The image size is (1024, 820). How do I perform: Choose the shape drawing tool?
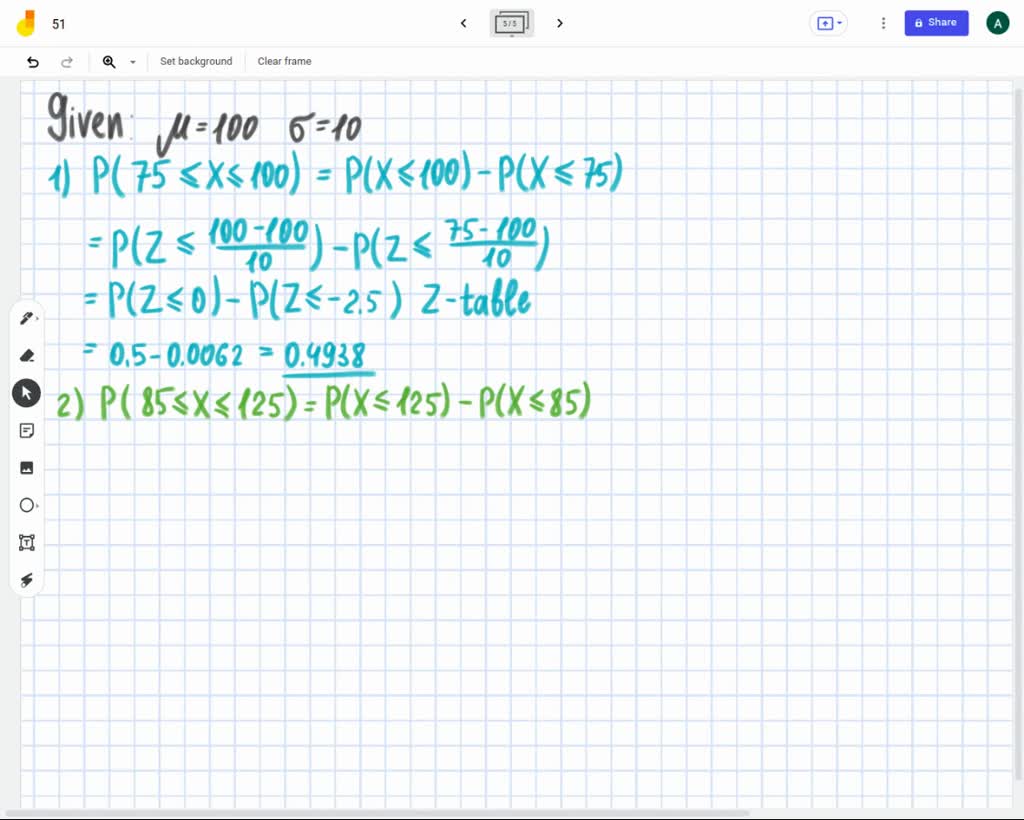coord(27,505)
